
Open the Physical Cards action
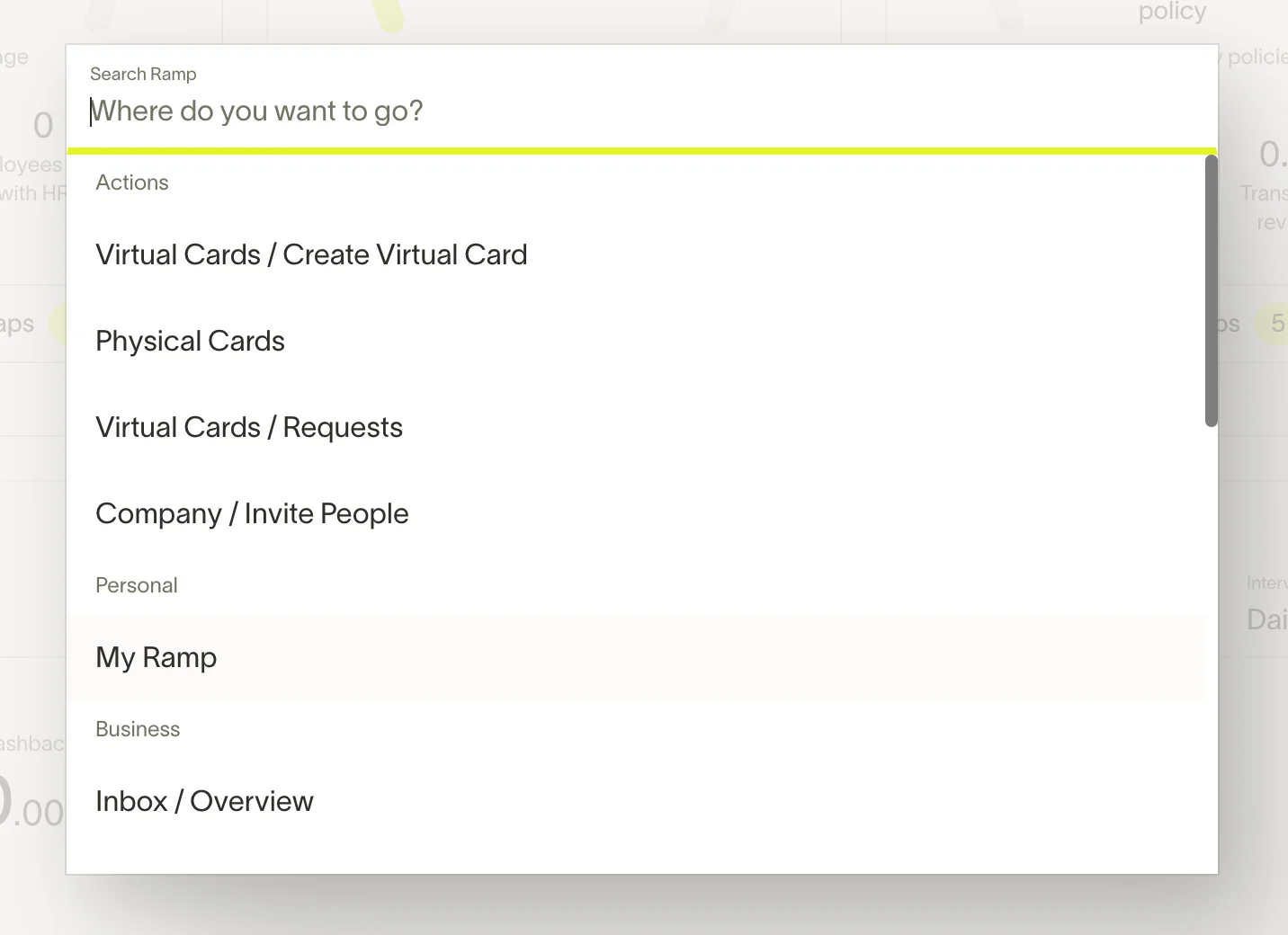(x=190, y=342)
